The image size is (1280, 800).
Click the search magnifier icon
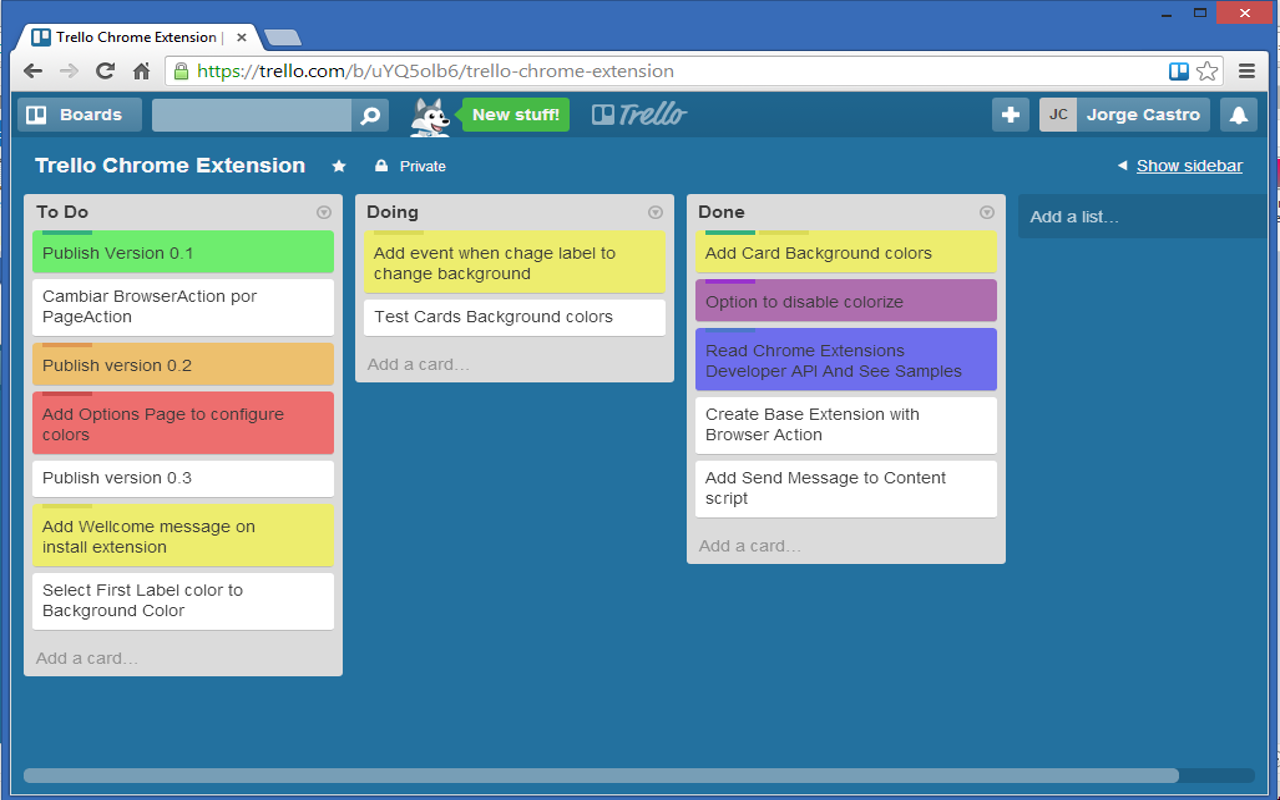tap(370, 115)
